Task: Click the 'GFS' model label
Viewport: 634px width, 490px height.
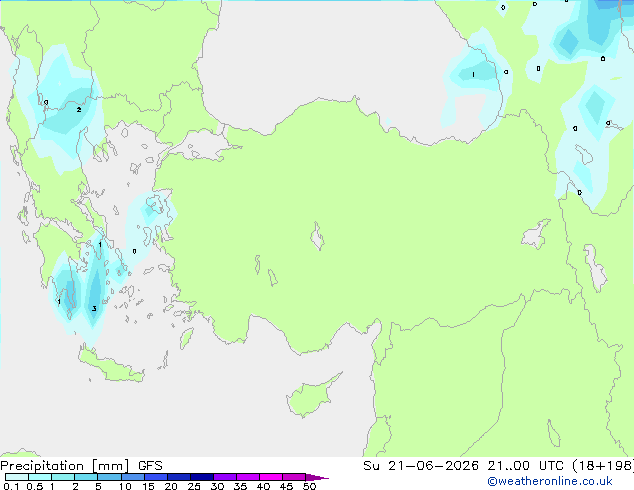Action: tap(150, 466)
